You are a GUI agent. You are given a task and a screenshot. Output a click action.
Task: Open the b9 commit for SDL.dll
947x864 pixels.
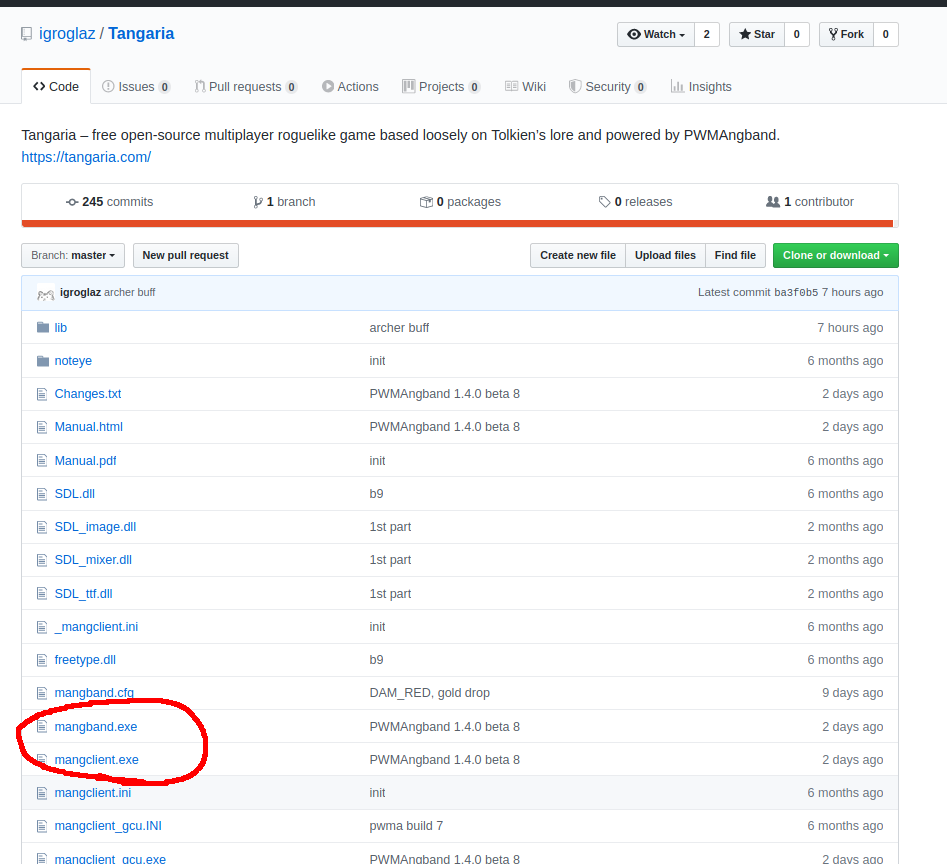[376, 494]
